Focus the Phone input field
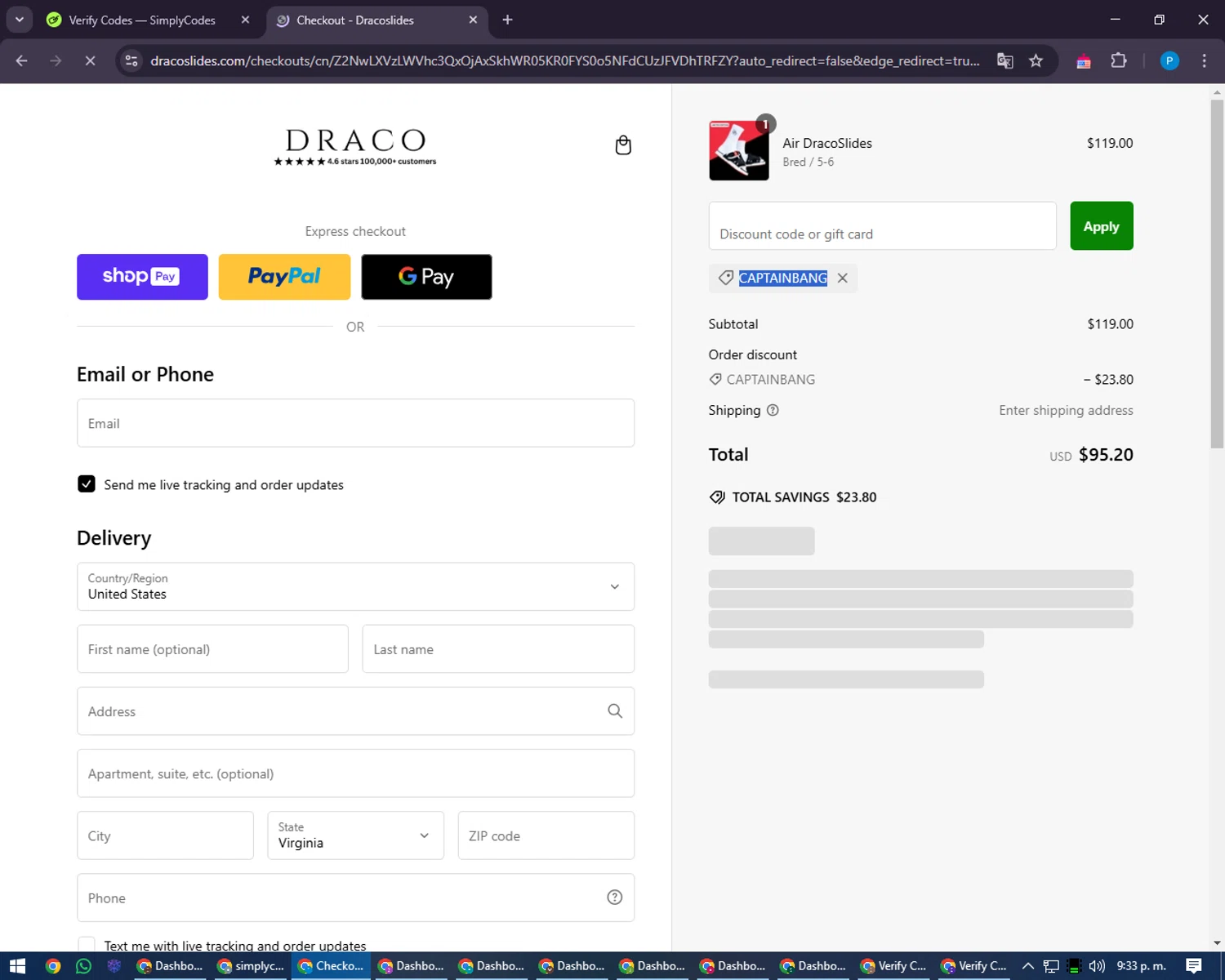The image size is (1225, 980). [355, 898]
